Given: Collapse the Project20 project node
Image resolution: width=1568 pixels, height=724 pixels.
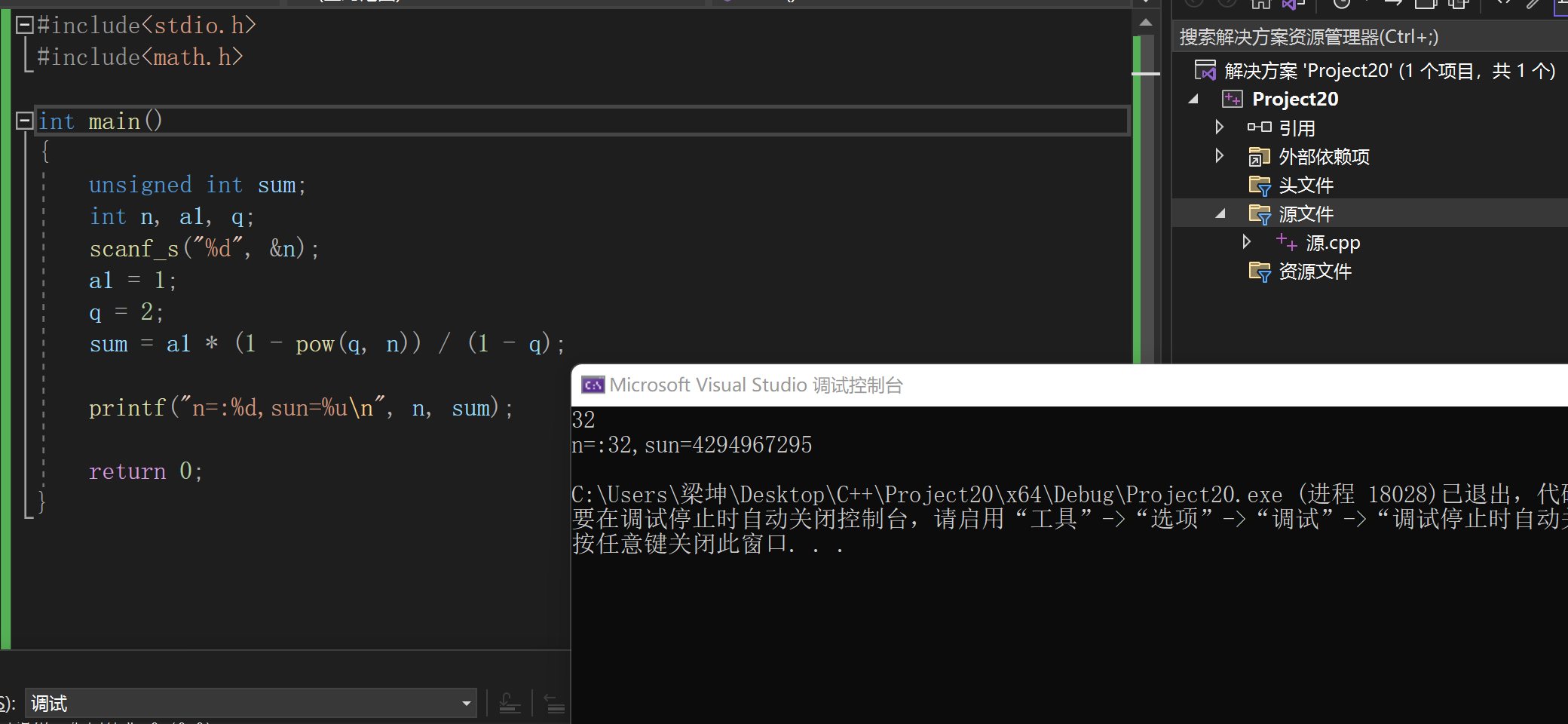Looking at the screenshot, I should point(1193,99).
